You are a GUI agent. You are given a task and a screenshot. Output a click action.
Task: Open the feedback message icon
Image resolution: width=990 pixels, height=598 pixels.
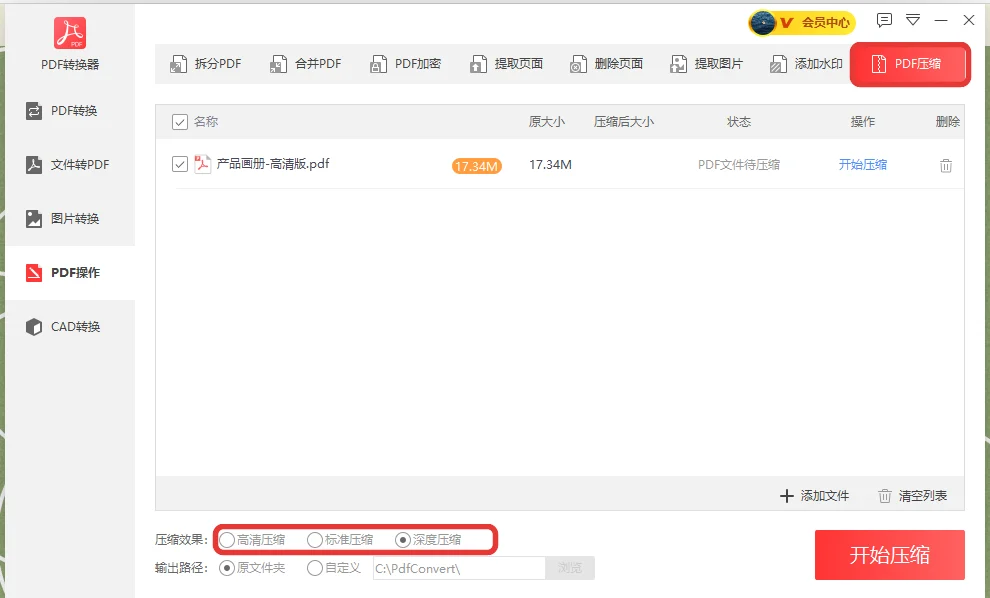(x=884, y=20)
